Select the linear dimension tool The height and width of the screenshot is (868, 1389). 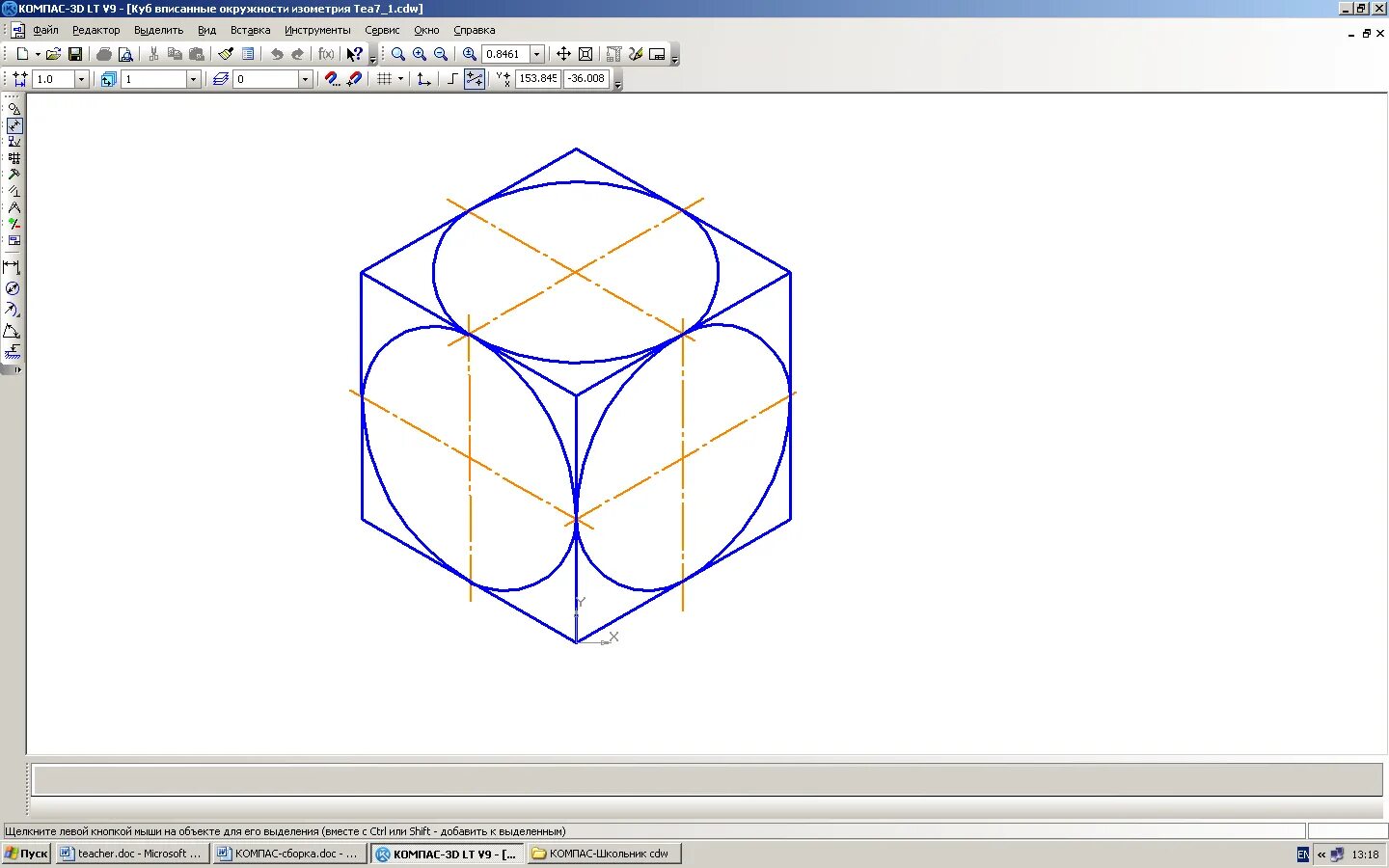[12, 267]
